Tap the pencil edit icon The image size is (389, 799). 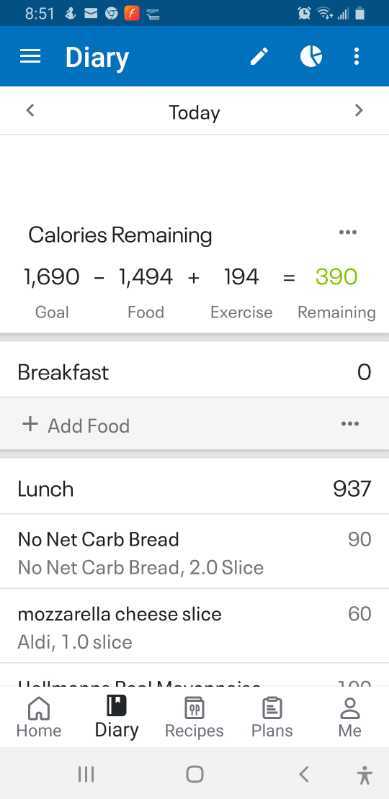260,57
